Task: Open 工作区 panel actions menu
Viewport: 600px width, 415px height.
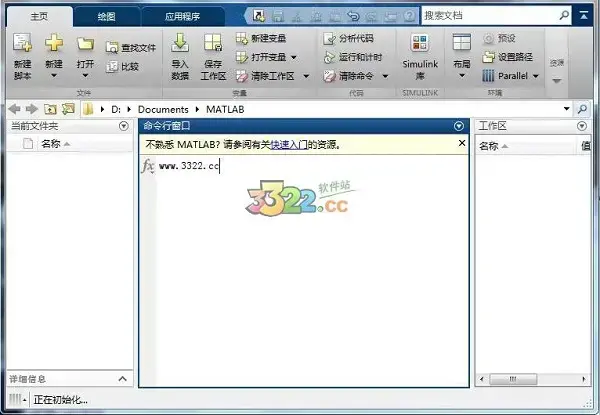Action: 582,126
